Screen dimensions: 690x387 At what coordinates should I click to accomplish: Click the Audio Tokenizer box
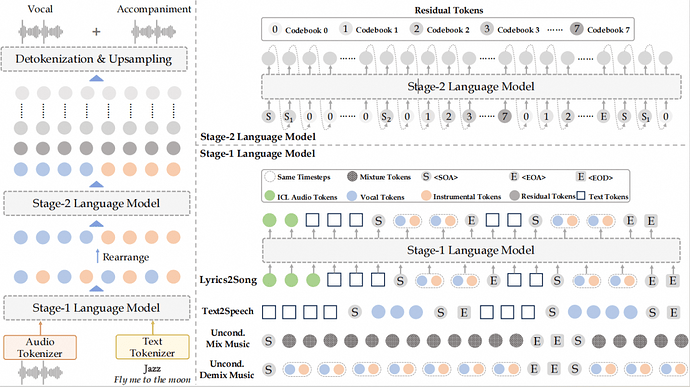coord(40,347)
